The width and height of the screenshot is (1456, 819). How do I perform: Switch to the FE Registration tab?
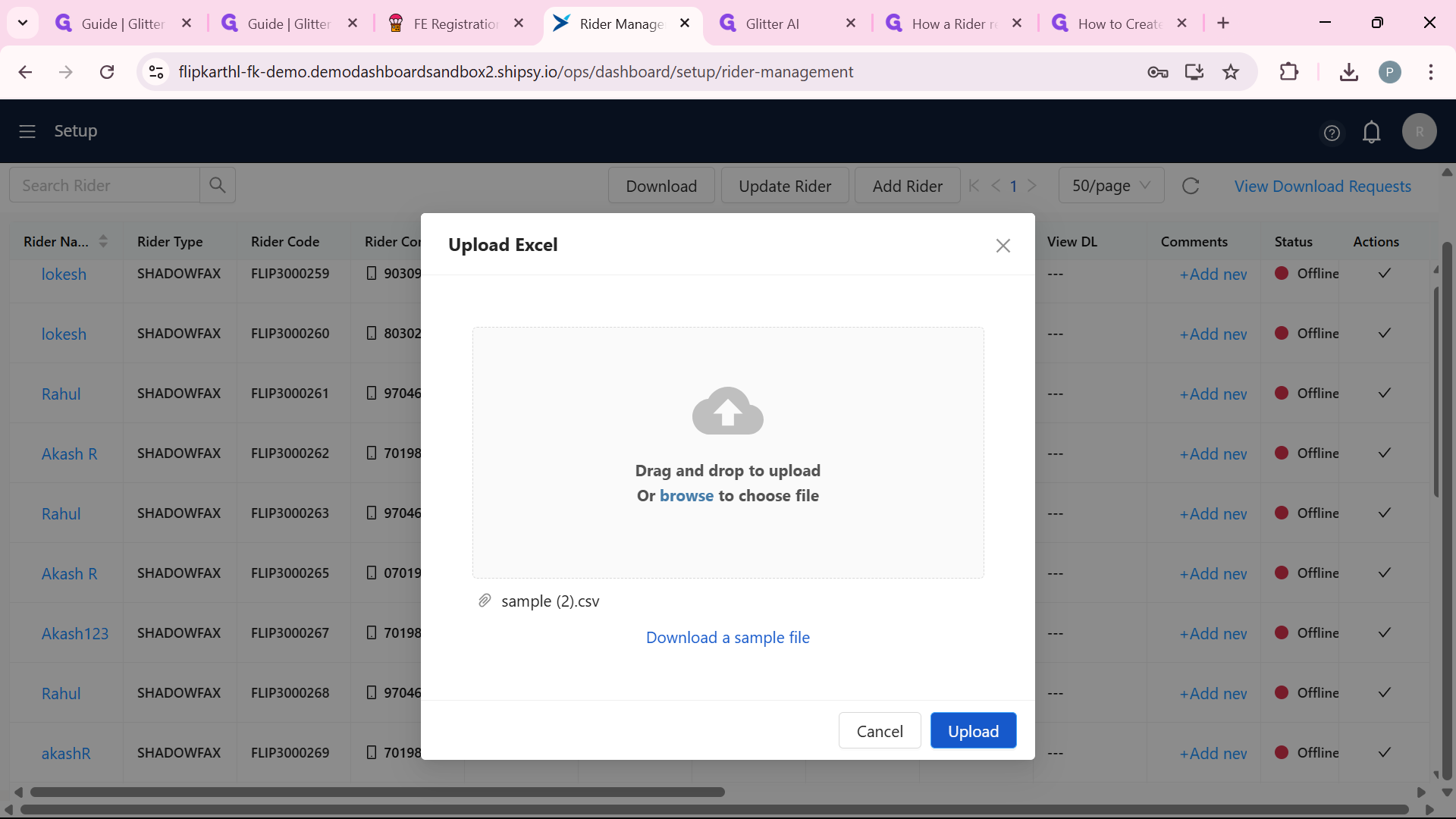(456, 24)
